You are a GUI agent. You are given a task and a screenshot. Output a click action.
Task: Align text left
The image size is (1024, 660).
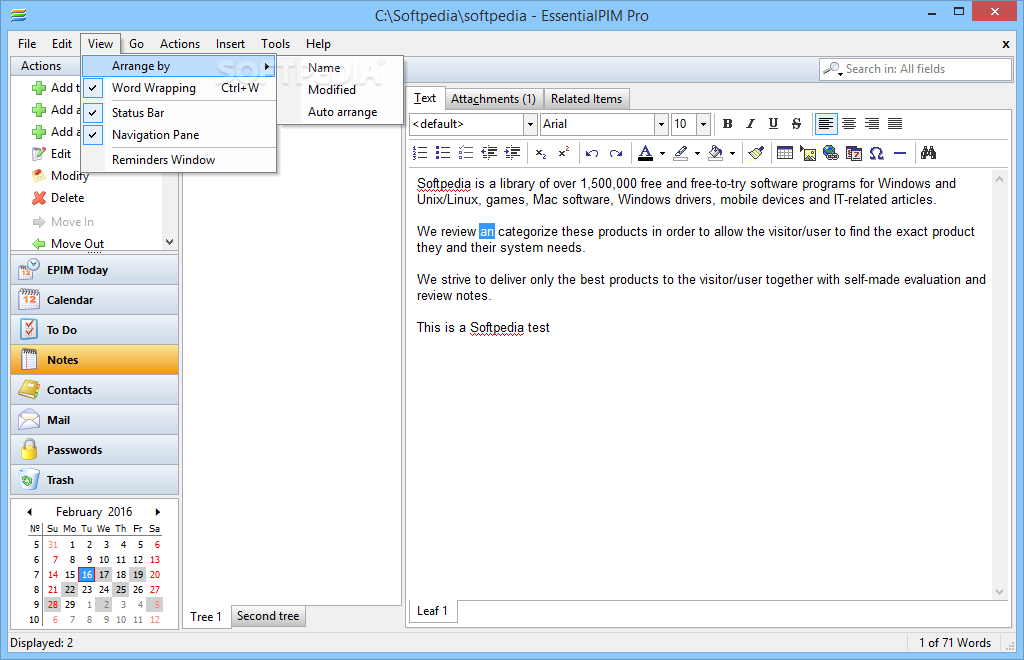click(826, 123)
